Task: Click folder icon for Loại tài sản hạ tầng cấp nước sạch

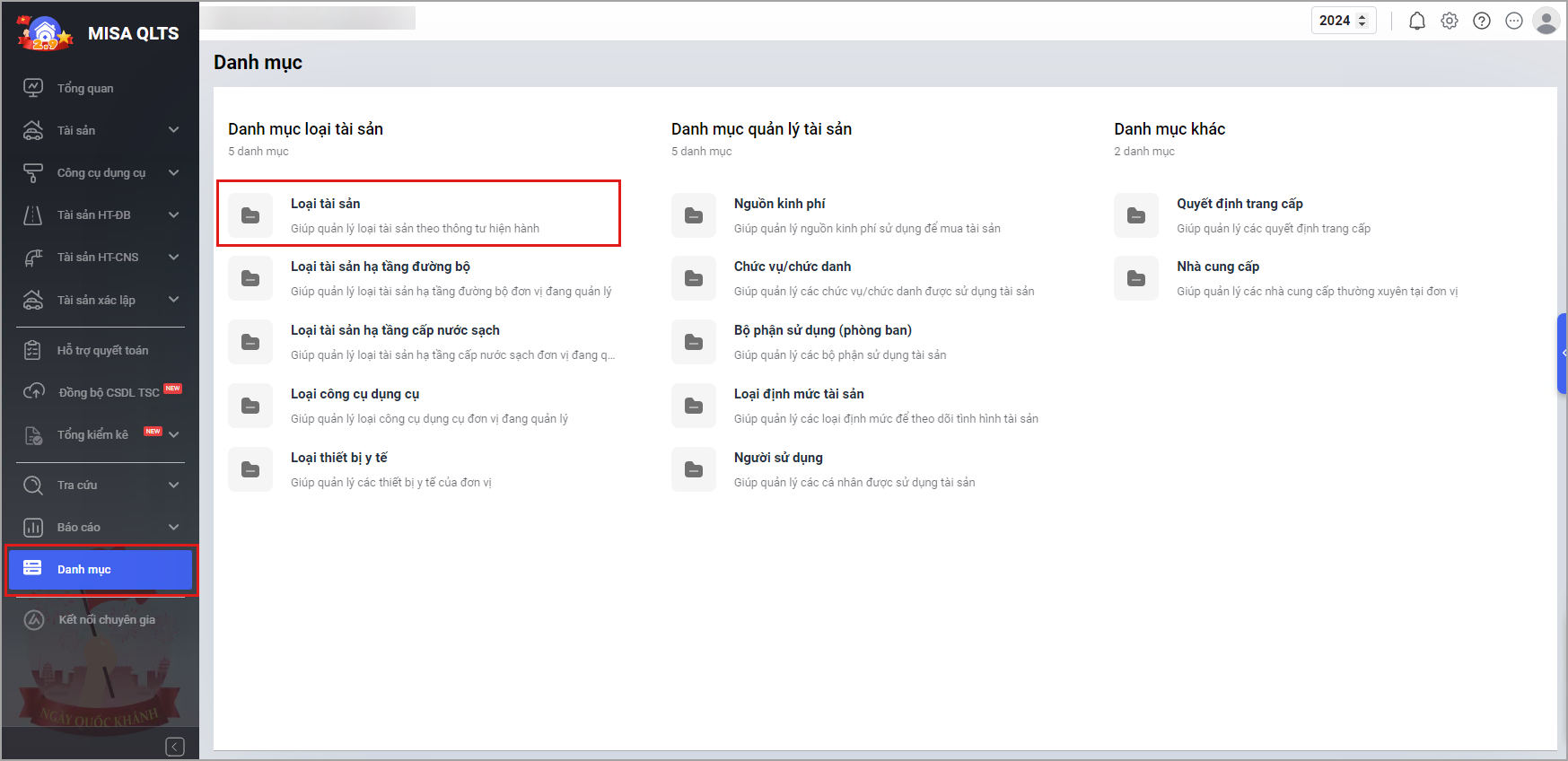Action: click(250, 342)
